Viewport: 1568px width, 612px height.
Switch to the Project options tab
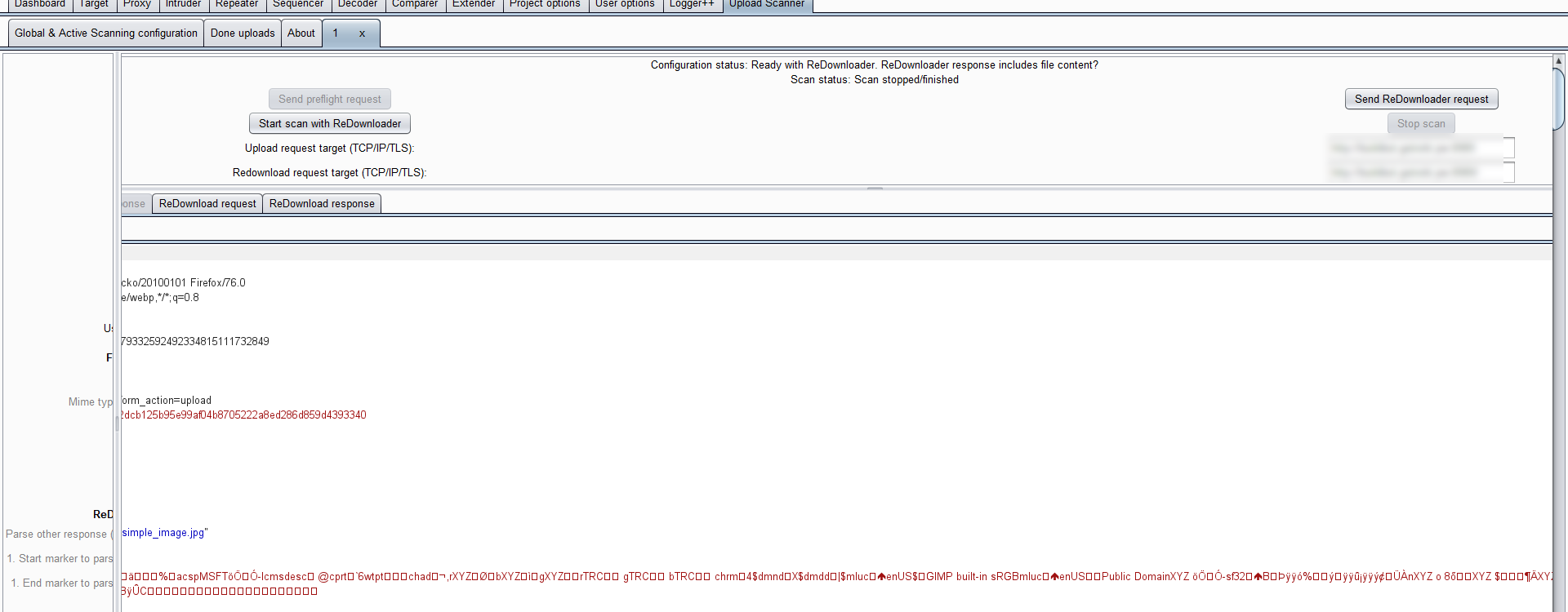545,5
